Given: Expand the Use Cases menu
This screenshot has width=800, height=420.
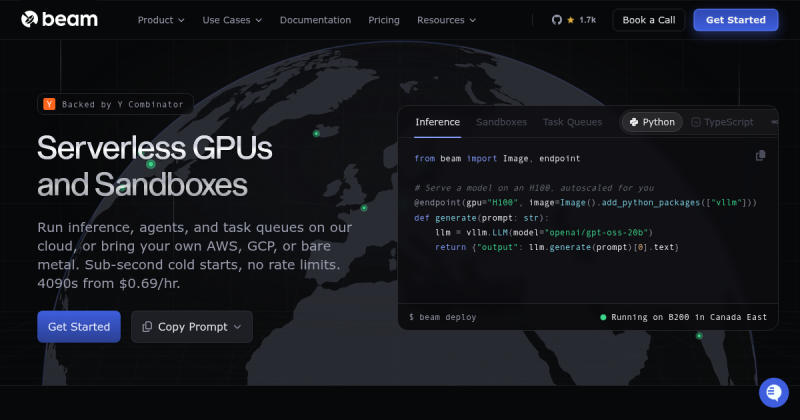Looking at the screenshot, I should pyautogui.click(x=232, y=20).
